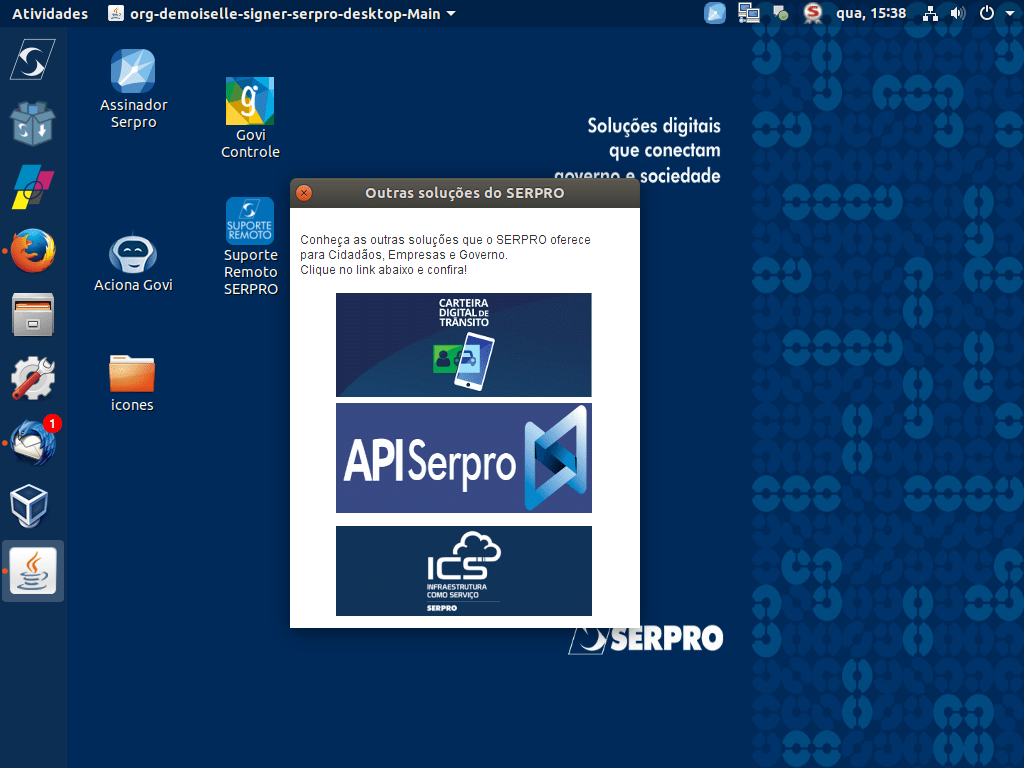Click the Assinador tray icon in top bar

click(x=714, y=13)
